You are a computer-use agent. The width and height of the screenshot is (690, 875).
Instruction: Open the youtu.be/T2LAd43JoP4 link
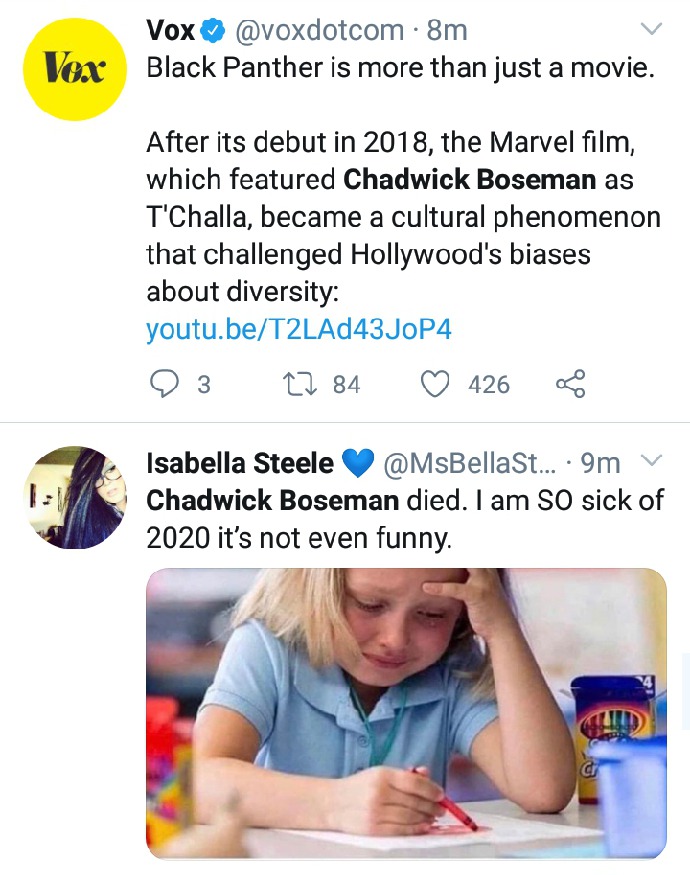(299, 329)
